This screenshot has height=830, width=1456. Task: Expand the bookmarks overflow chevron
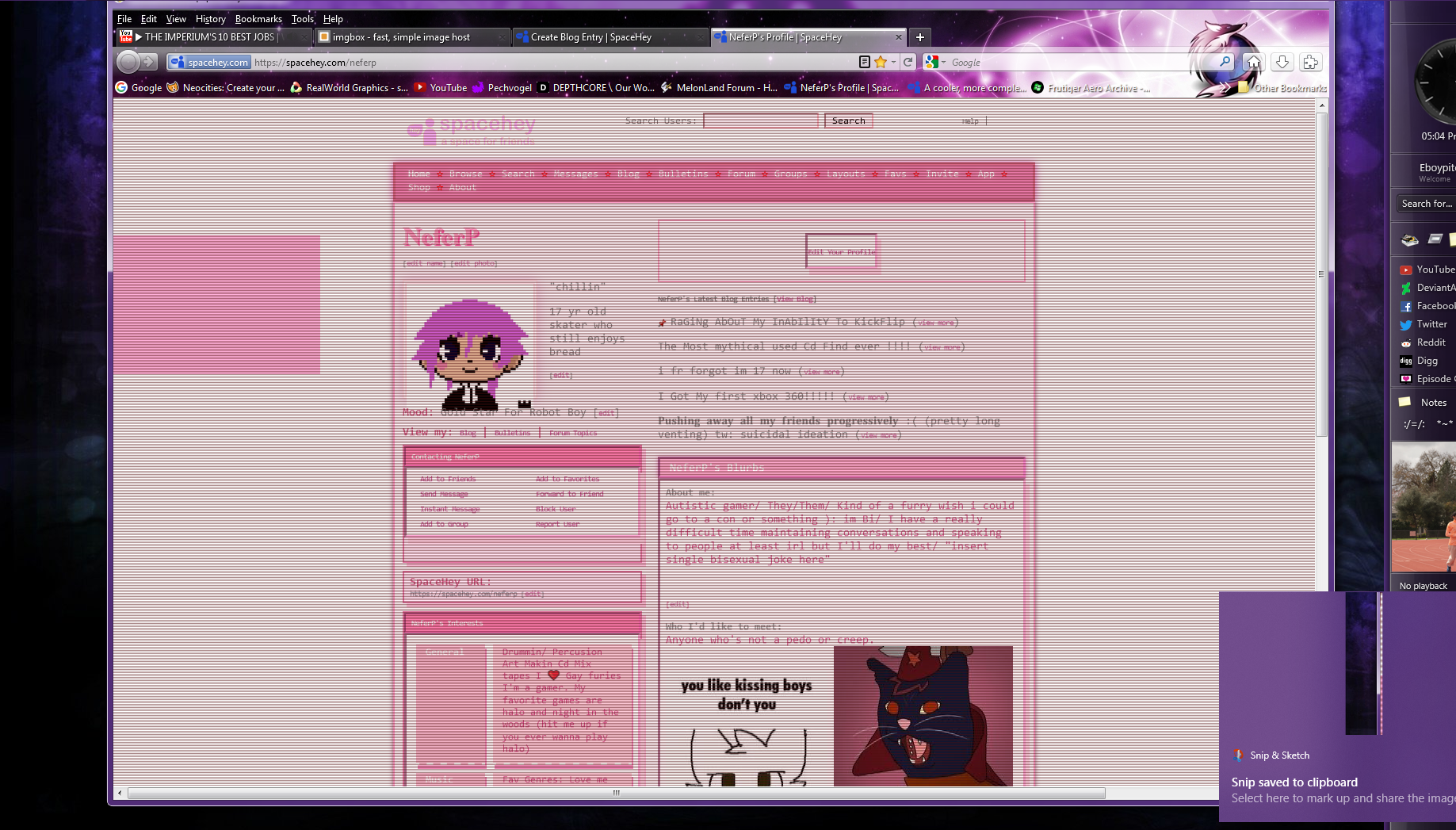[1224, 87]
